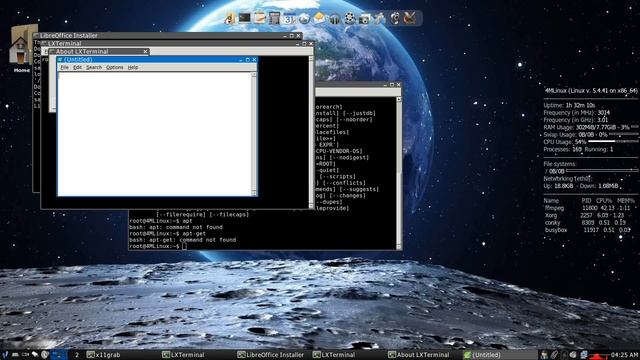Open the Options menu in Untitled editor

pyautogui.click(x=115, y=67)
